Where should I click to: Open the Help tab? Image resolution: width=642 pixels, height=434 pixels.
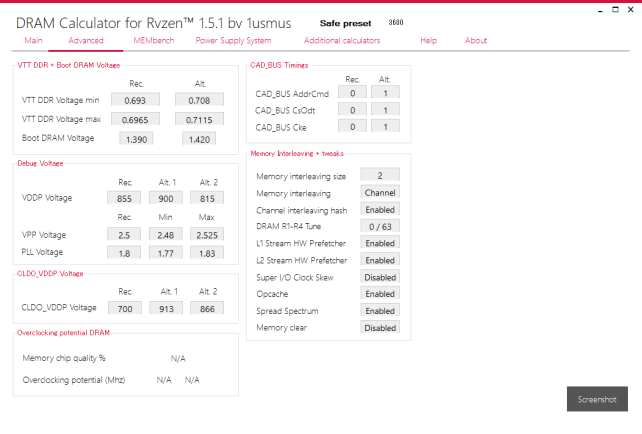point(428,41)
